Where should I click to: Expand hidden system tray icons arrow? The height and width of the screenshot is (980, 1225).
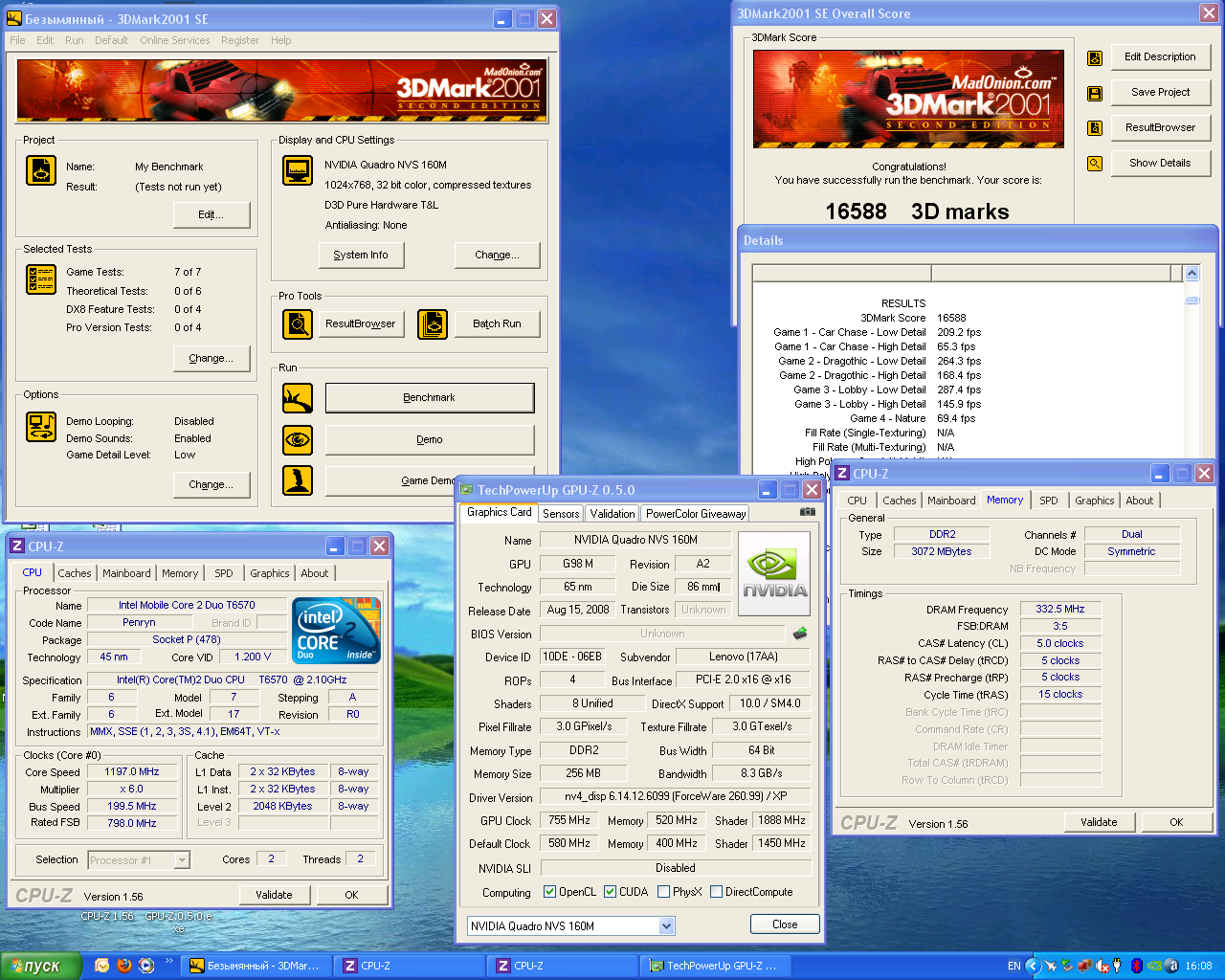click(1033, 966)
